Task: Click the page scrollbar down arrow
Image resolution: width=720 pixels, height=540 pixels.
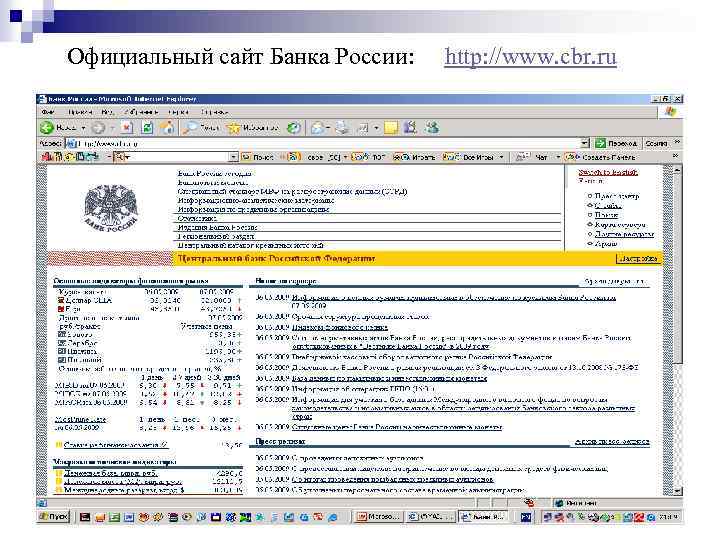Action: [677, 490]
